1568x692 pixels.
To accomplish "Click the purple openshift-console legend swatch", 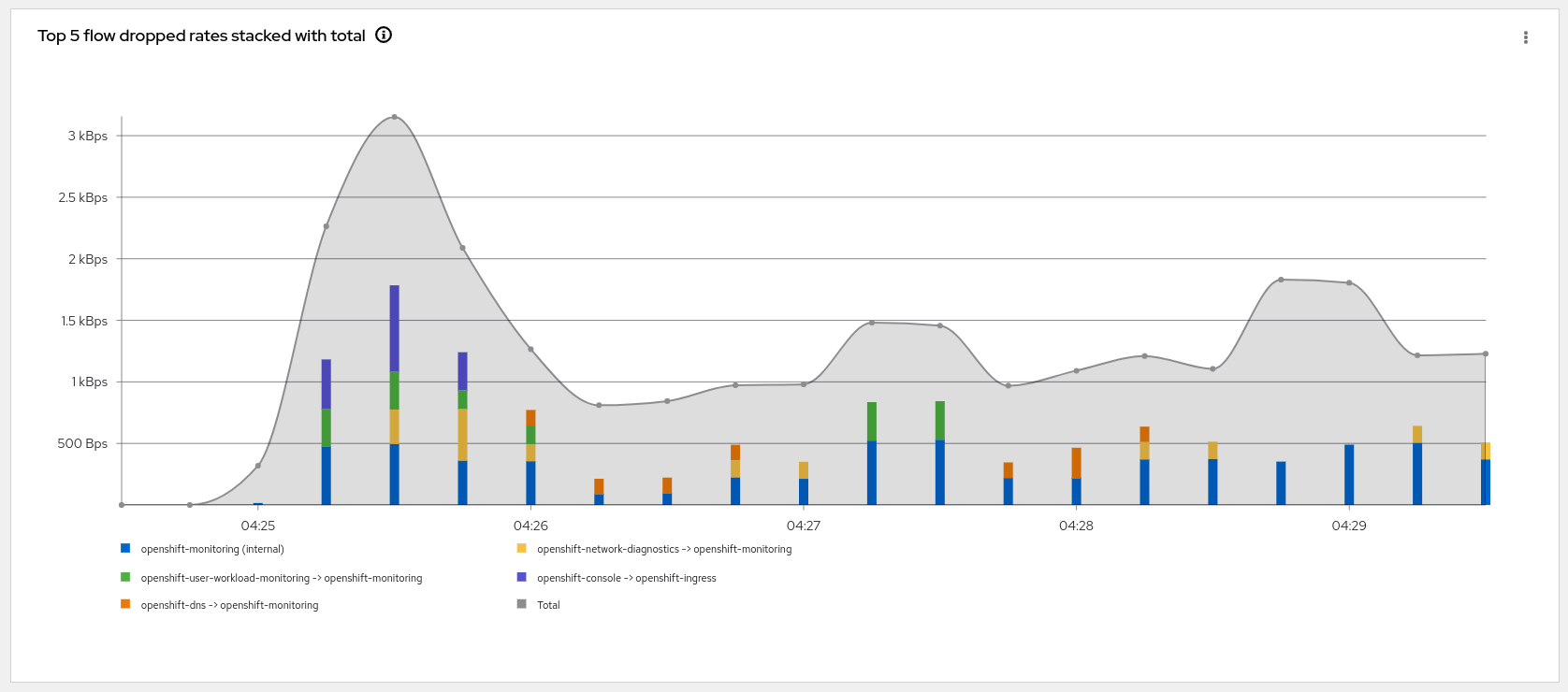I will pyautogui.click(x=521, y=577).
